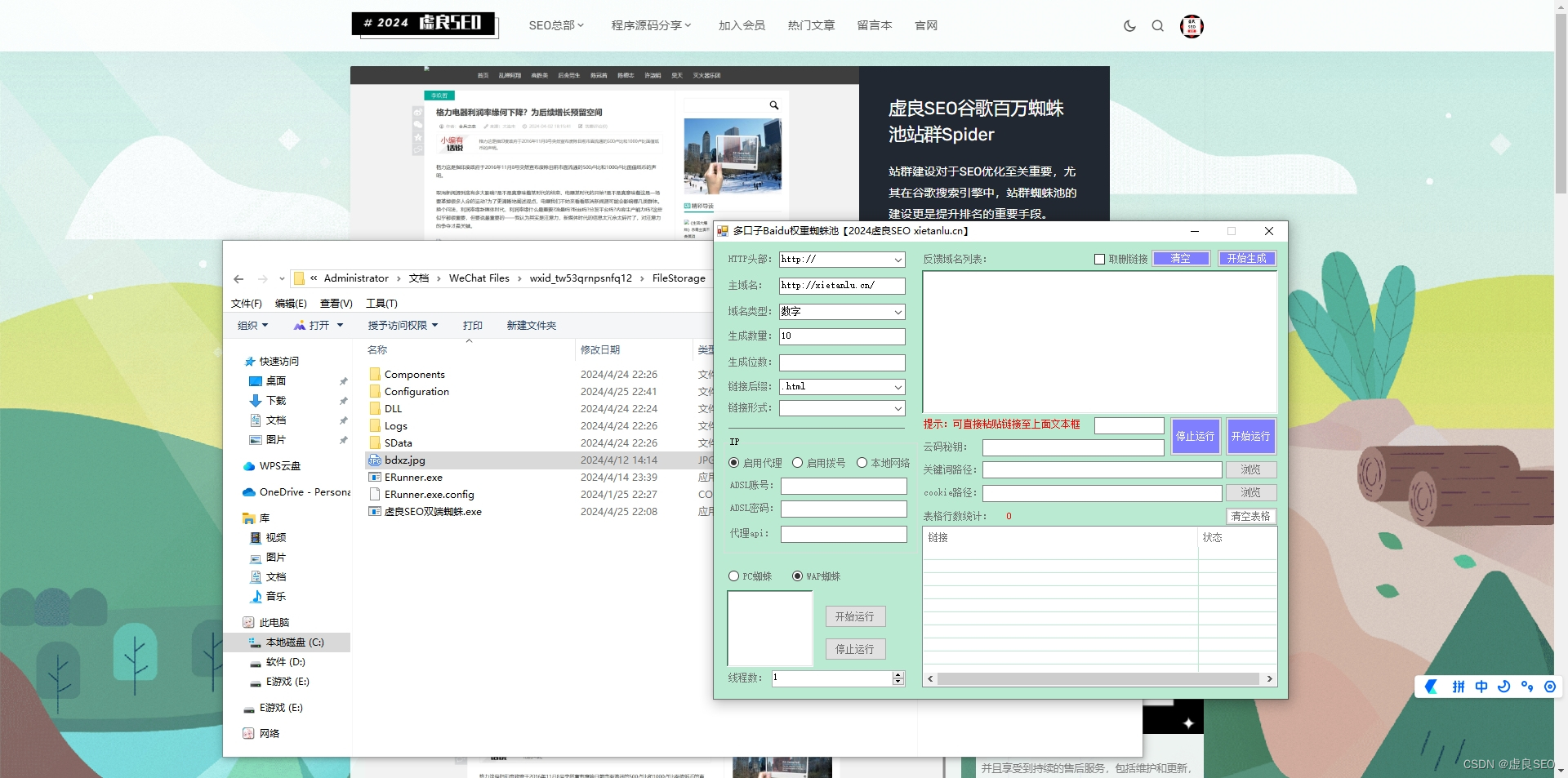Open 文件(F) menu

click(247, 304)
